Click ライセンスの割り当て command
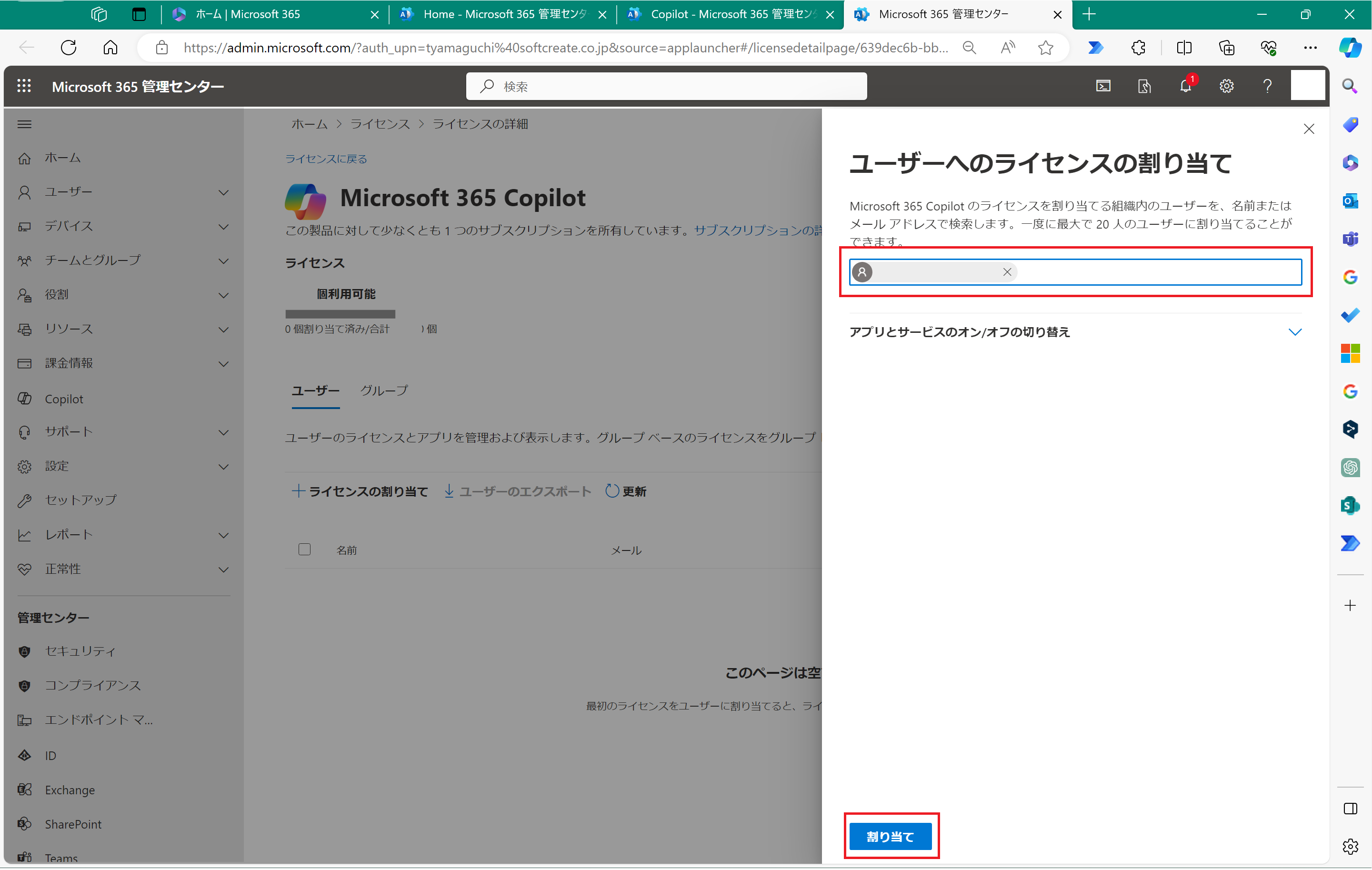 click(360, 491)
